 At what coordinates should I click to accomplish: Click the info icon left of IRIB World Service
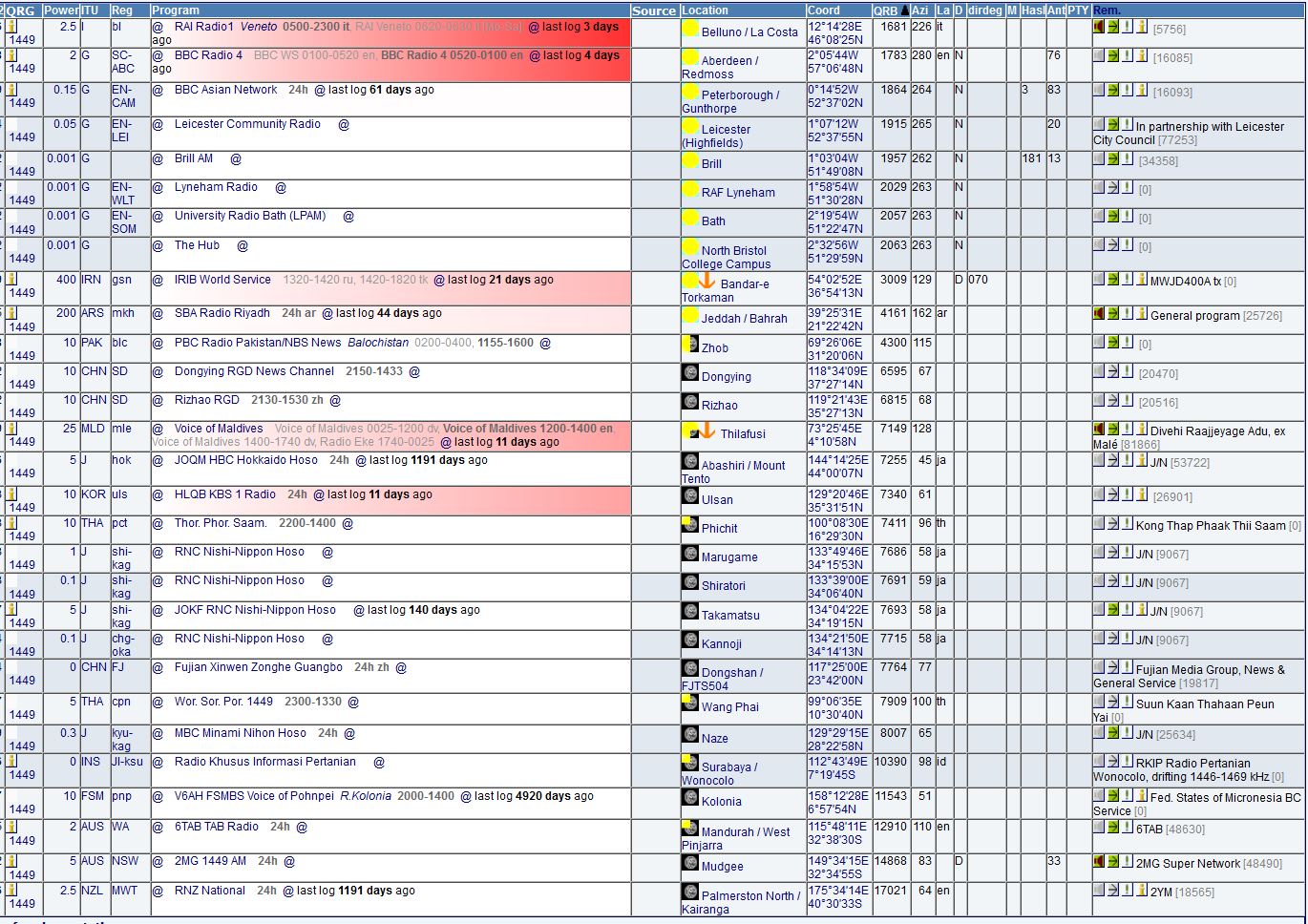tap(11, 280)
